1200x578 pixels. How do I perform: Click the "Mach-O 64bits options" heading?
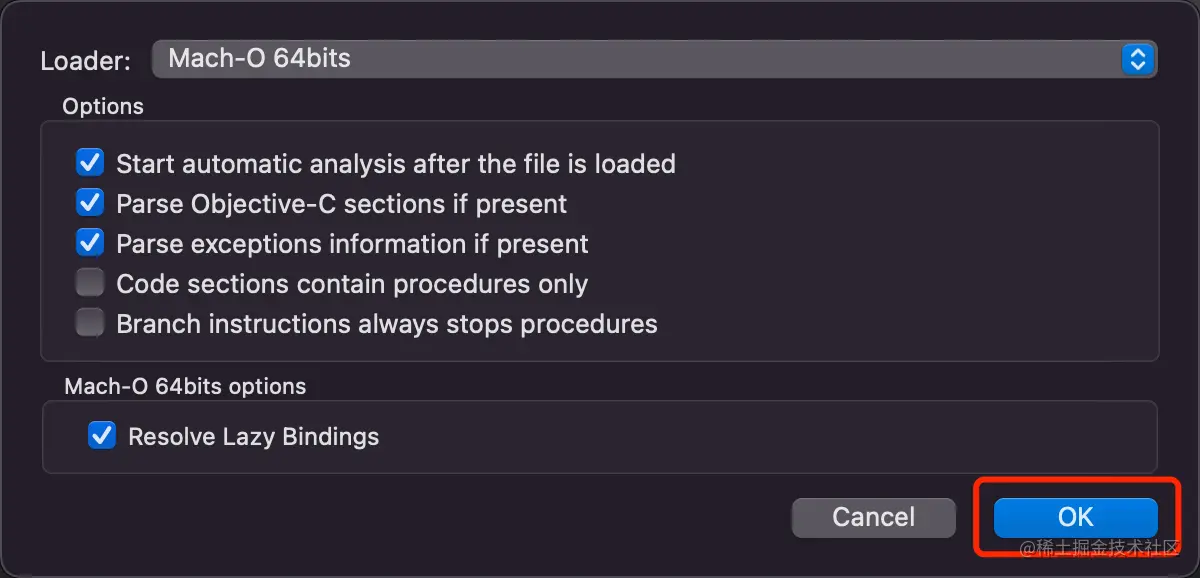pyautogui.click(x=185, y=386)
